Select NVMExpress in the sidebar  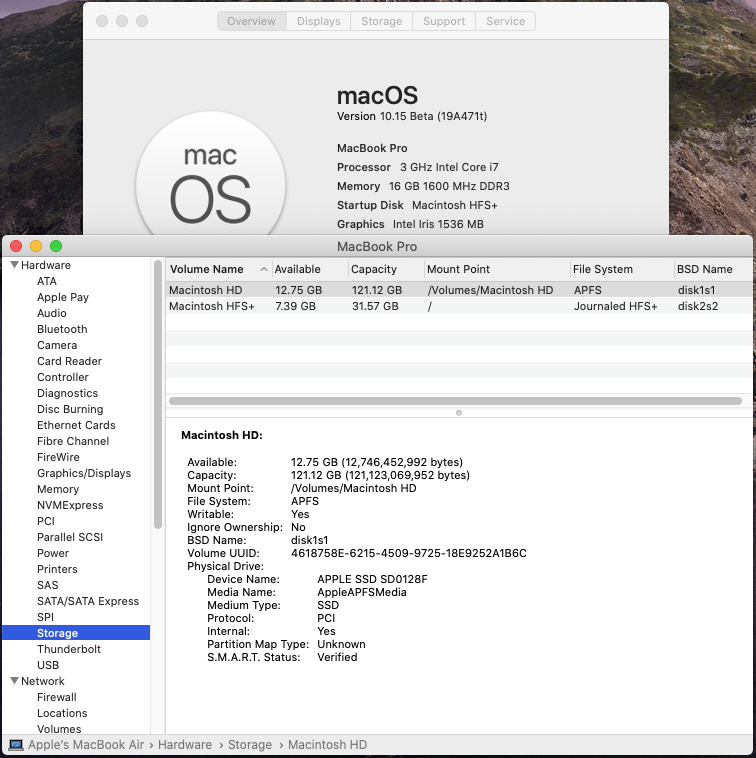(x=70, y=505)
